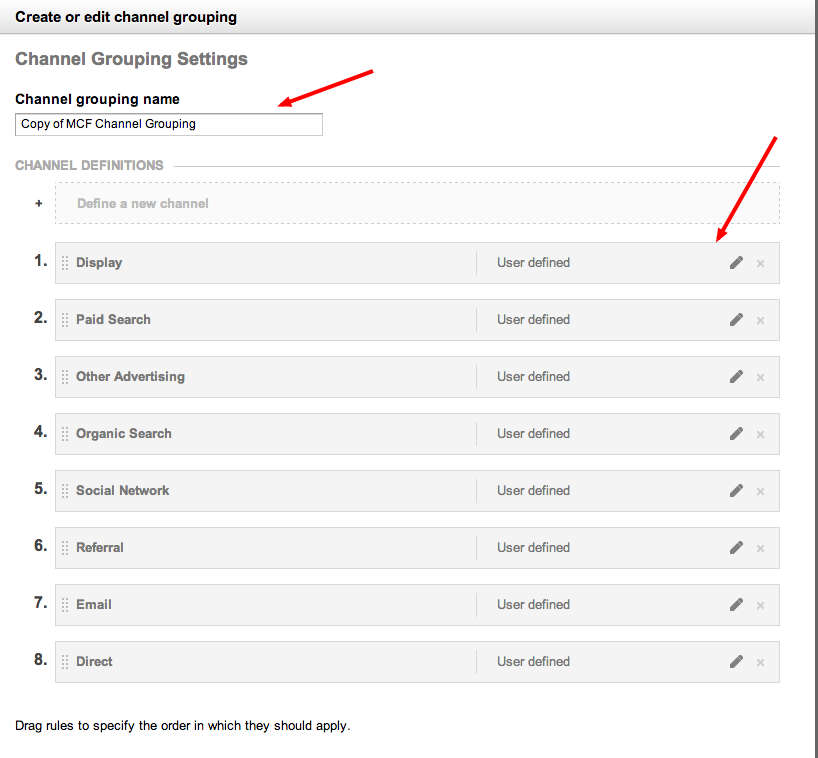Screen dimensions: 818x758
Task: Select the Referral channel row label
Action: pyautogui.click(x=100, y=548)
